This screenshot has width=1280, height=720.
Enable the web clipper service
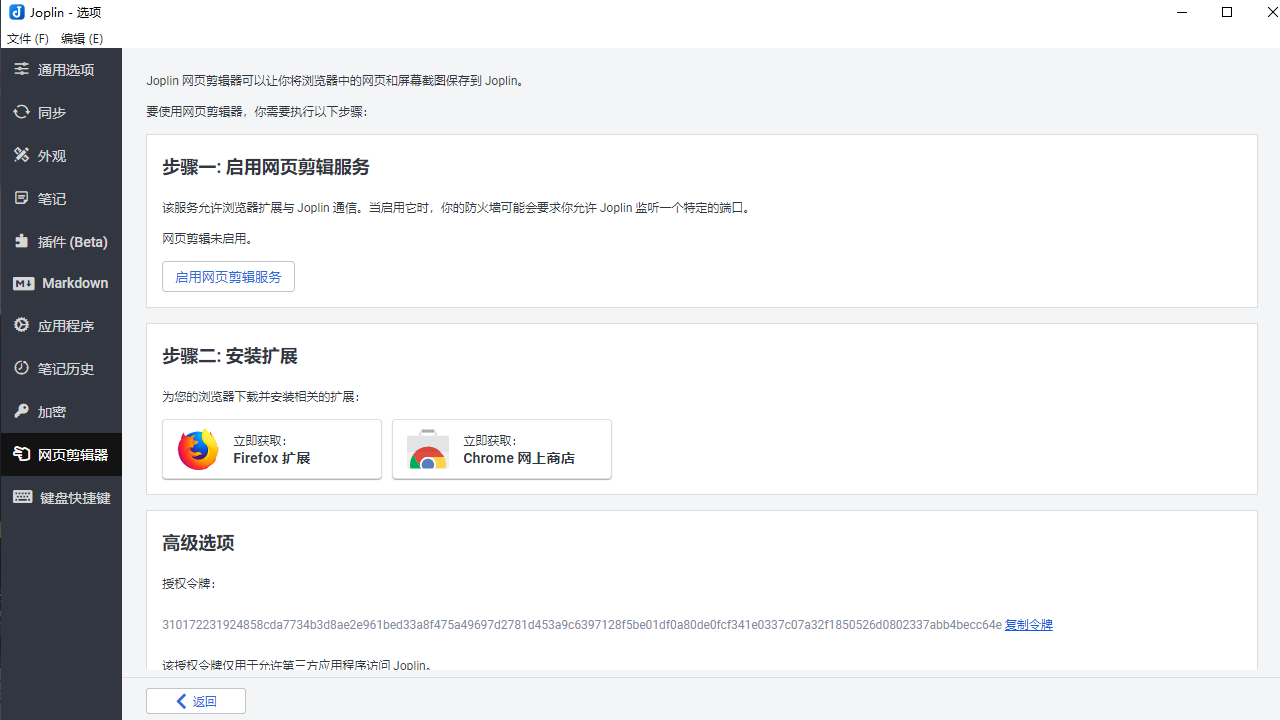pyautogui.click(x=228, y=276)
